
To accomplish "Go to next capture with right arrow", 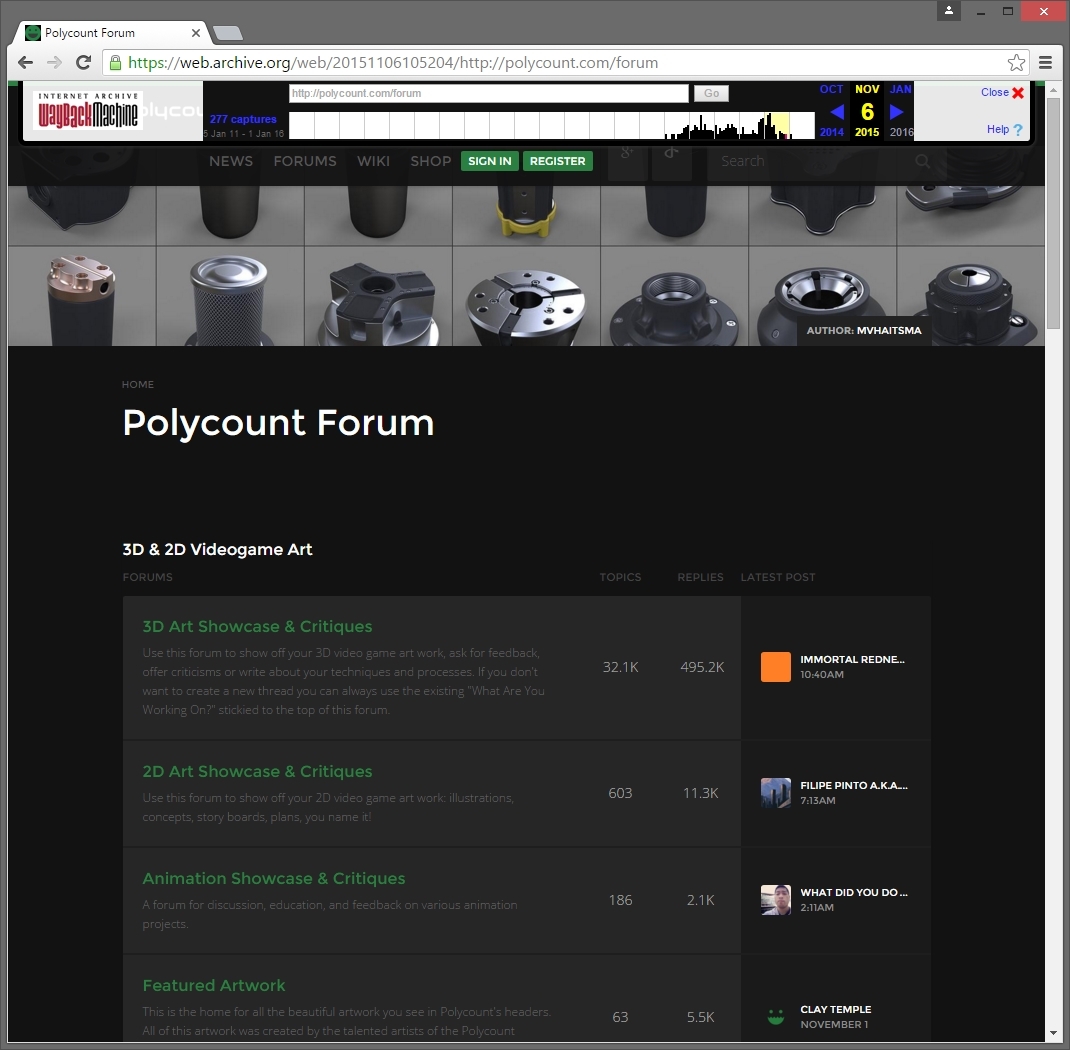I will pos(897,111).
